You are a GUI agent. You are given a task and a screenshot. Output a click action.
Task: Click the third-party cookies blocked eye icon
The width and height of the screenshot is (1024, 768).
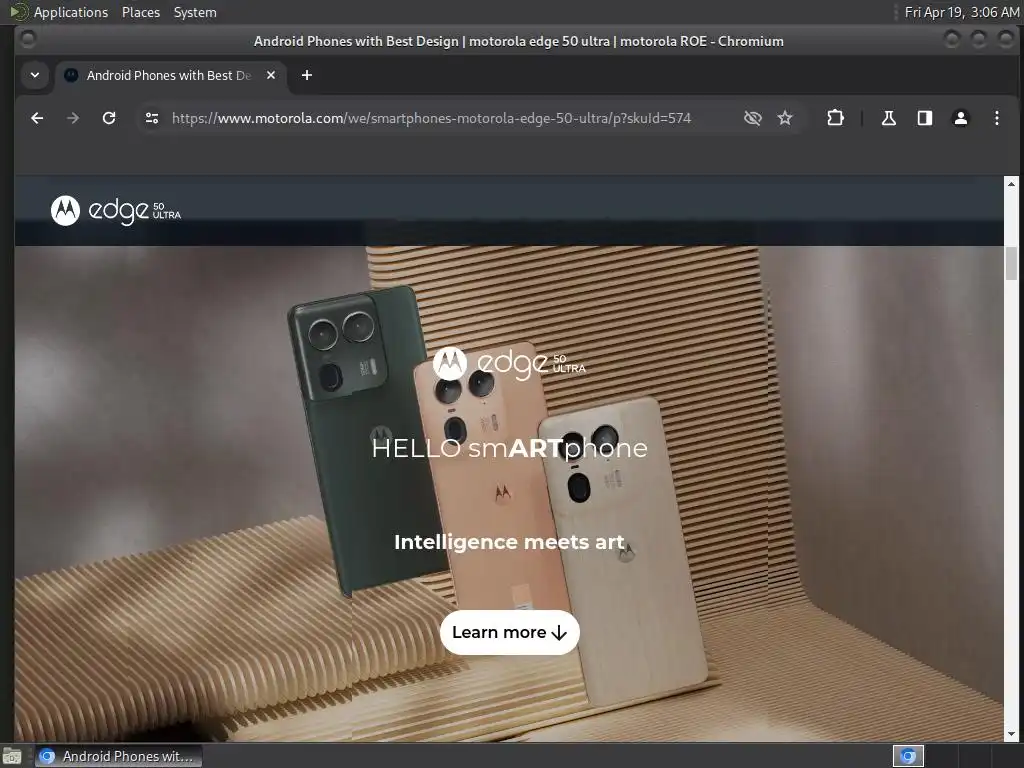pos(752,118)
